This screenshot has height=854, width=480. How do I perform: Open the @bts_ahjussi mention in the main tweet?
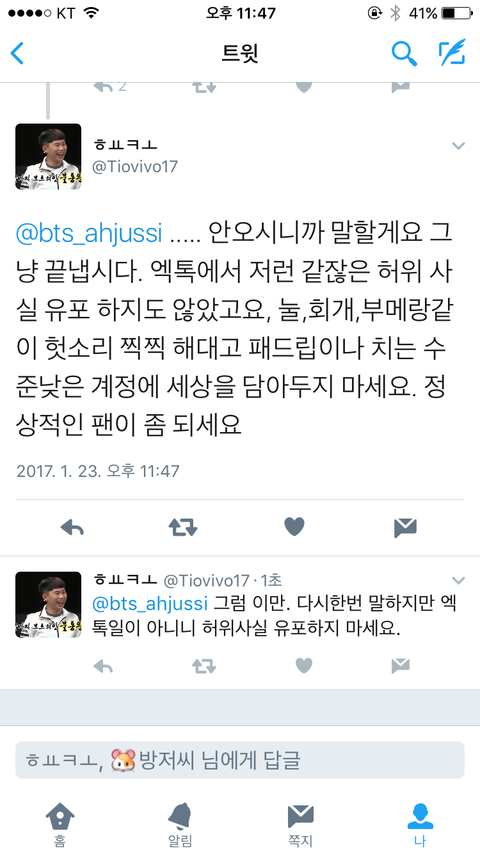89,234
